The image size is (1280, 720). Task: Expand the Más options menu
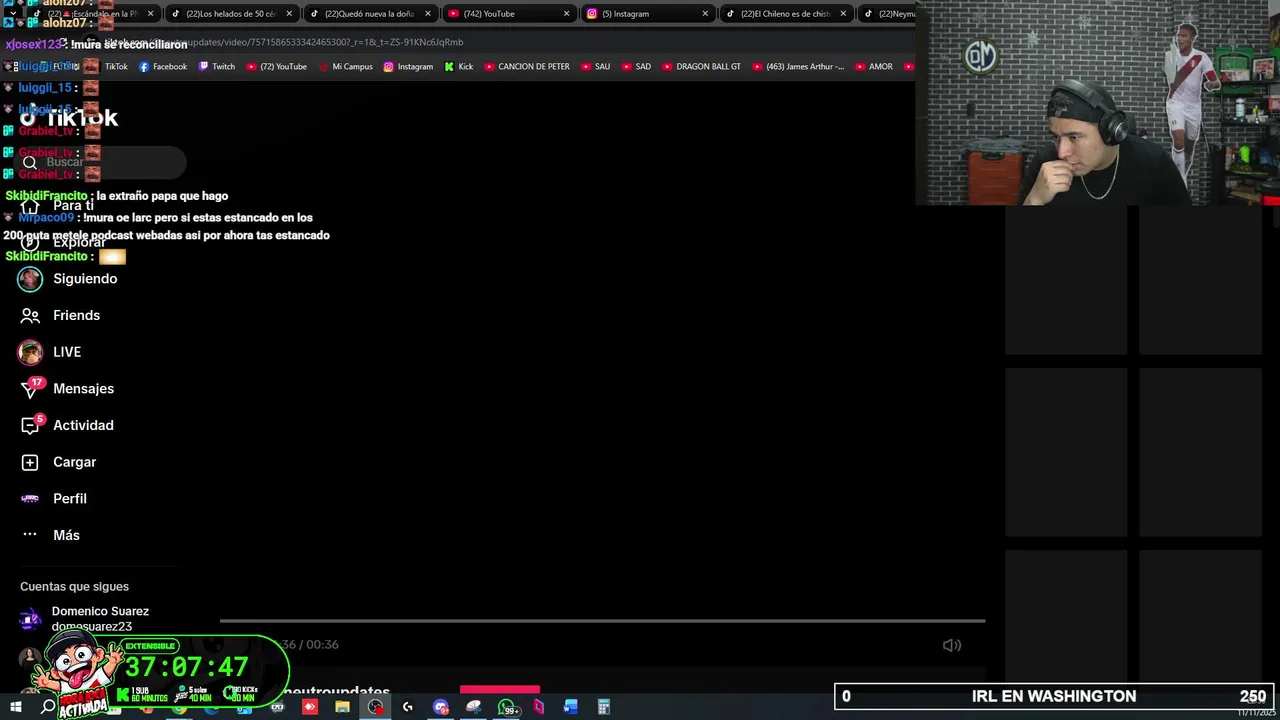50,535
